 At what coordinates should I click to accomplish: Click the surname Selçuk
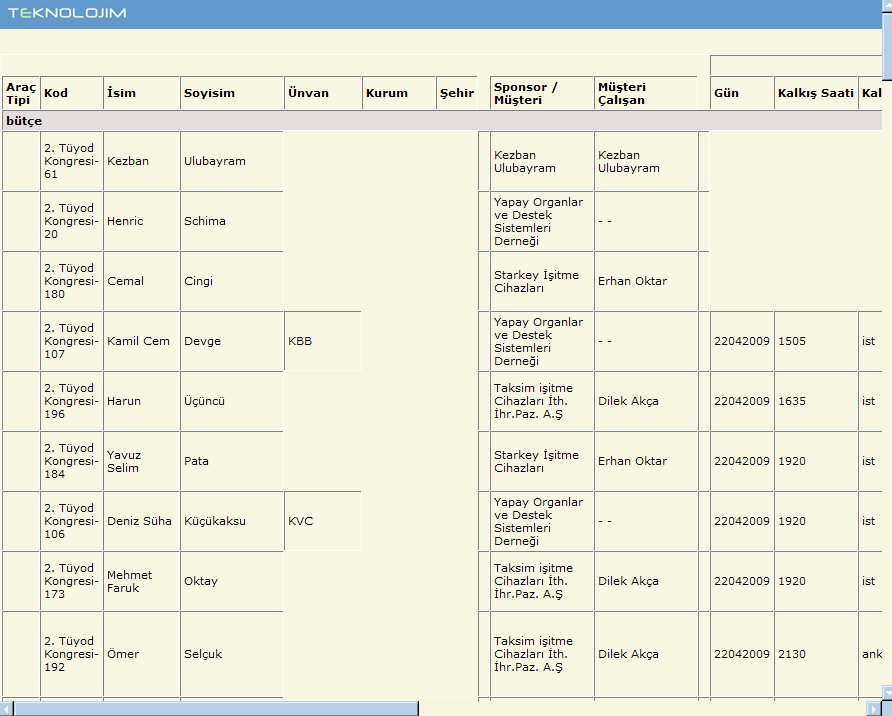(203, 654)
